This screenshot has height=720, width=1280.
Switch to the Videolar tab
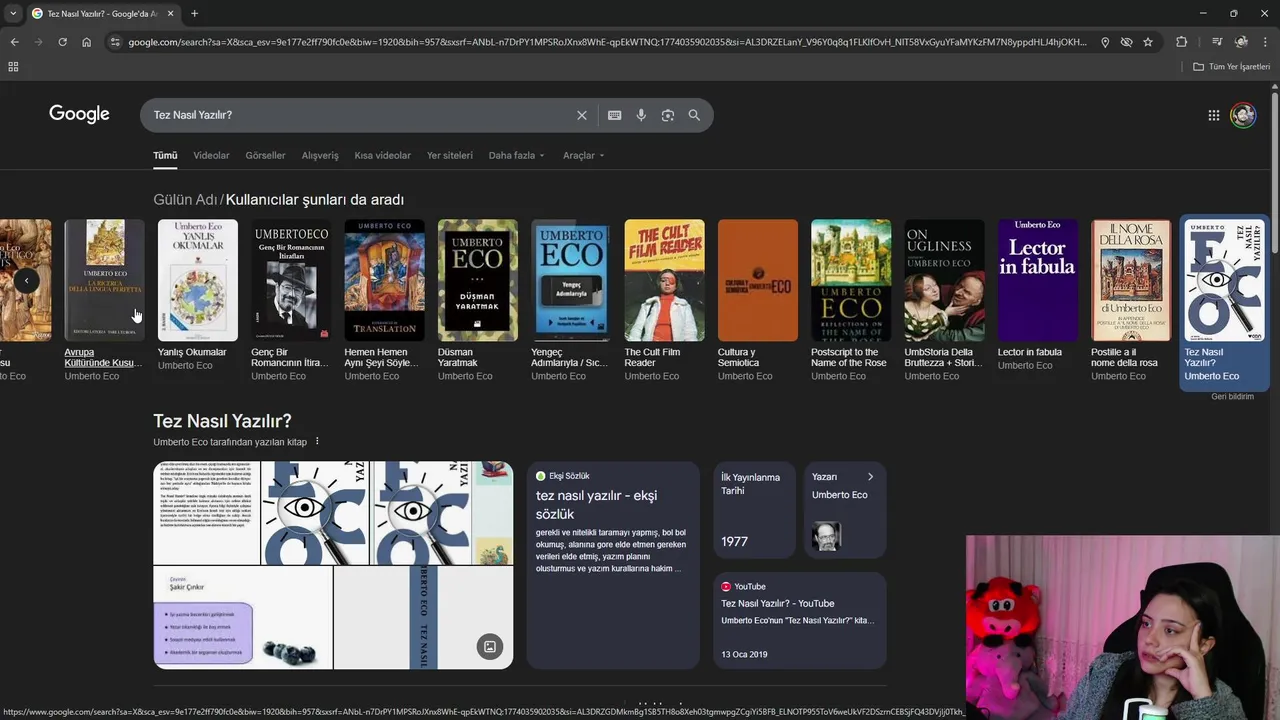[x=211, y=155]
